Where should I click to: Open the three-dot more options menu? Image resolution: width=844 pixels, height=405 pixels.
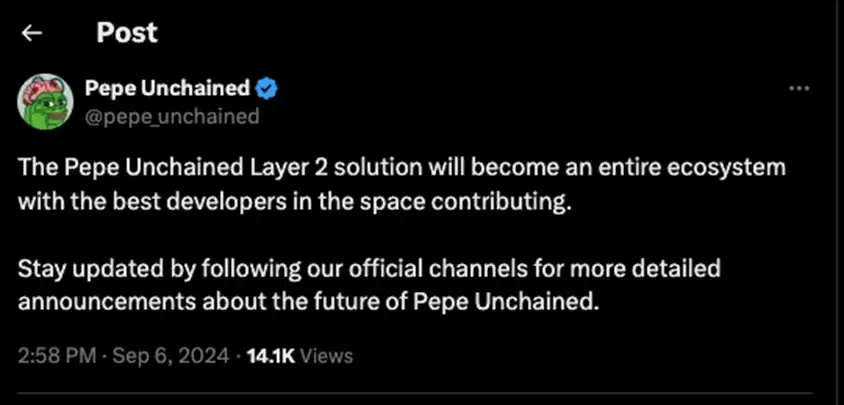coord(799,89)
